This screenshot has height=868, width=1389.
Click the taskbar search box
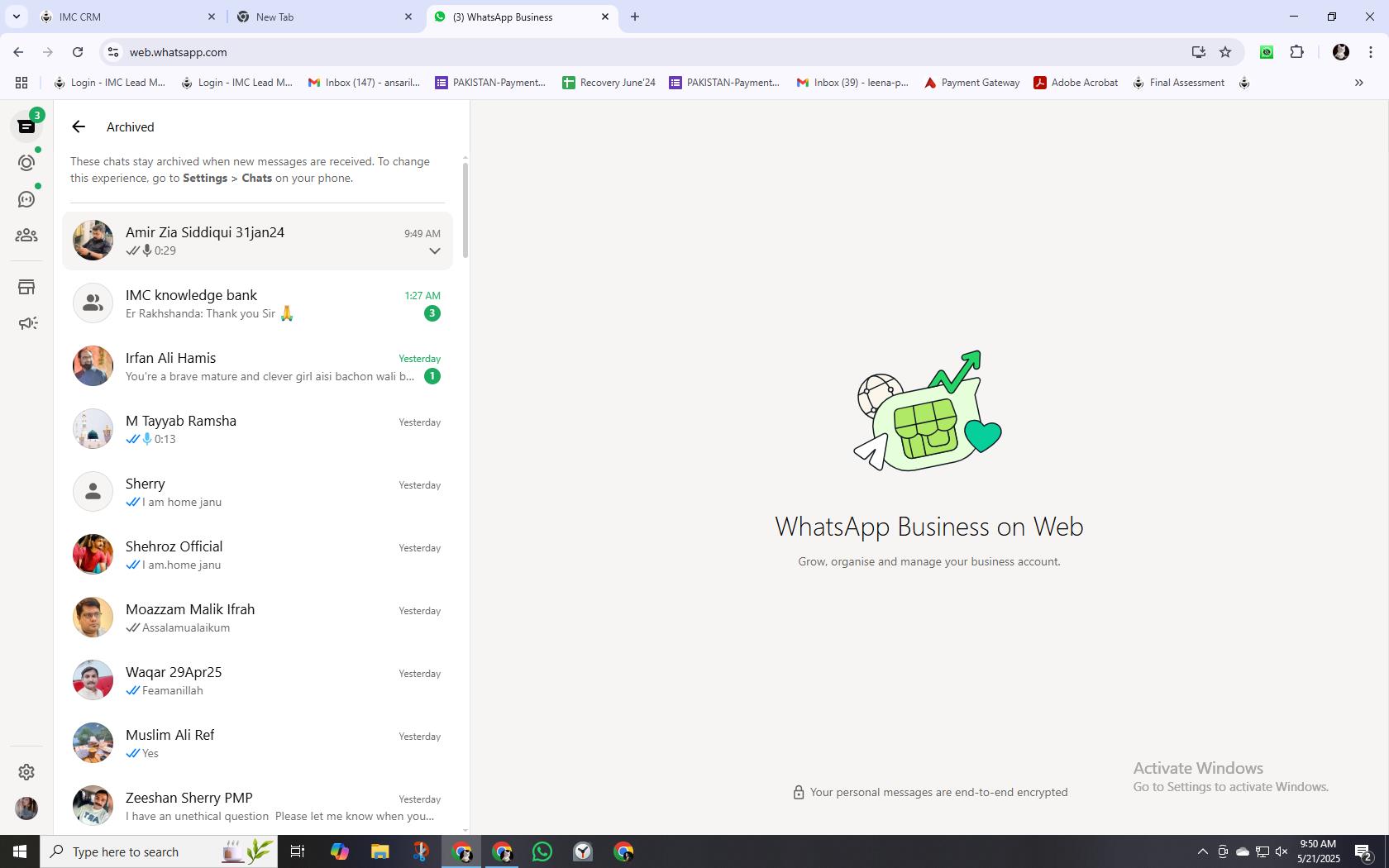point(157,851)
